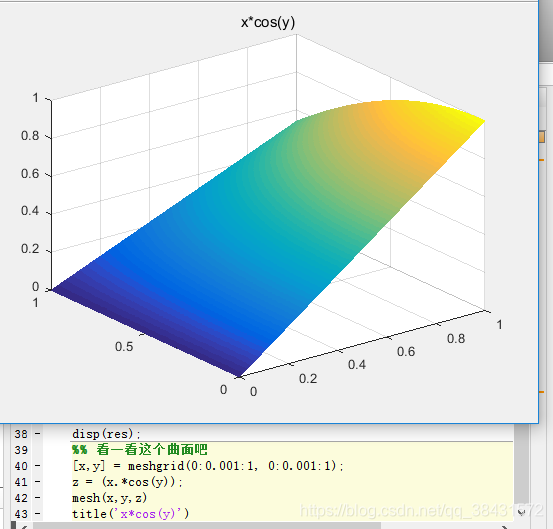Viewport: 553px width, 529px height.
Task: Place cursor in the meshgrid code line
Action: click(208, 466)
